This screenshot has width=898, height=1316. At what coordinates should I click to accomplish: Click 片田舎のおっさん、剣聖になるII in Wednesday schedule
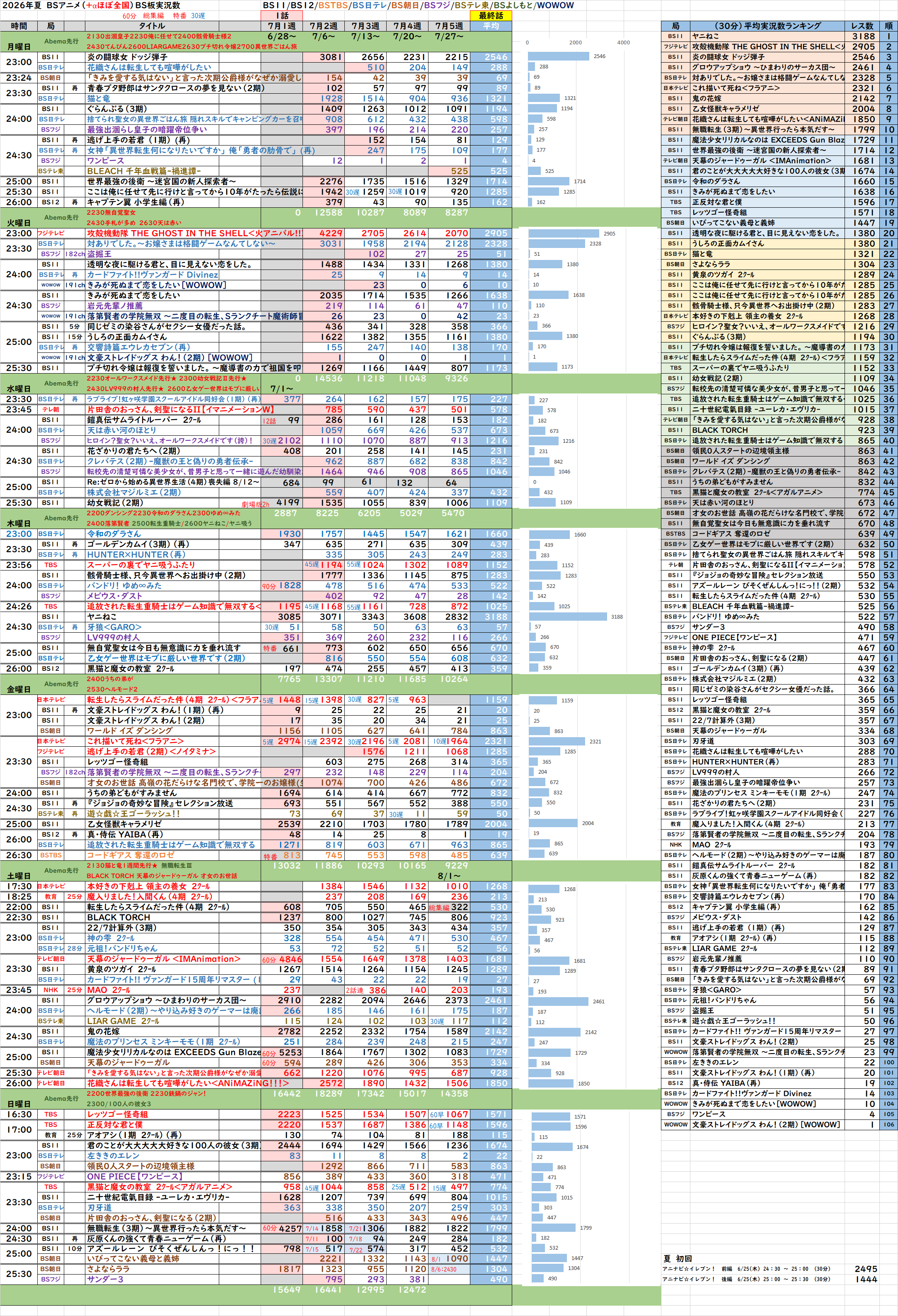pos(180,409)
